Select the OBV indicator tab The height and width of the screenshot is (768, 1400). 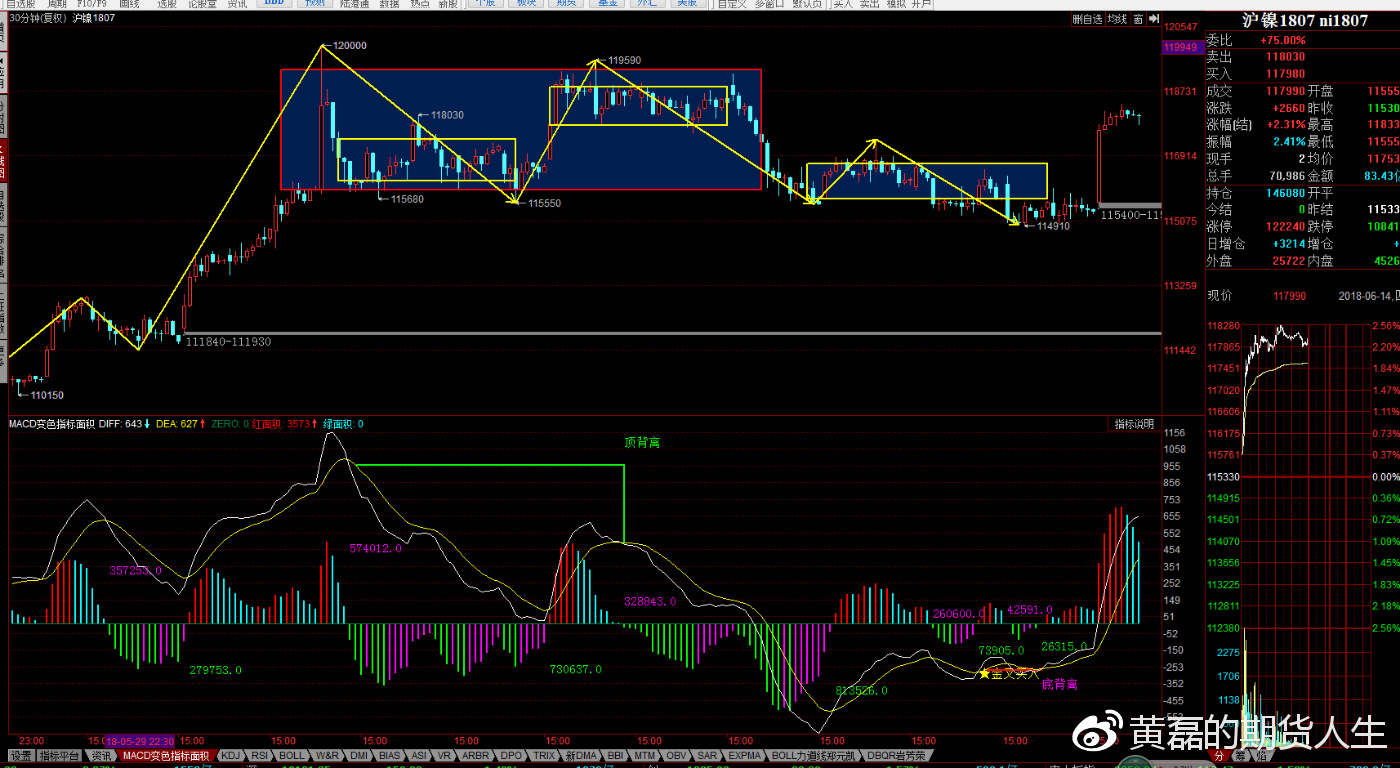tap(677, 754)
